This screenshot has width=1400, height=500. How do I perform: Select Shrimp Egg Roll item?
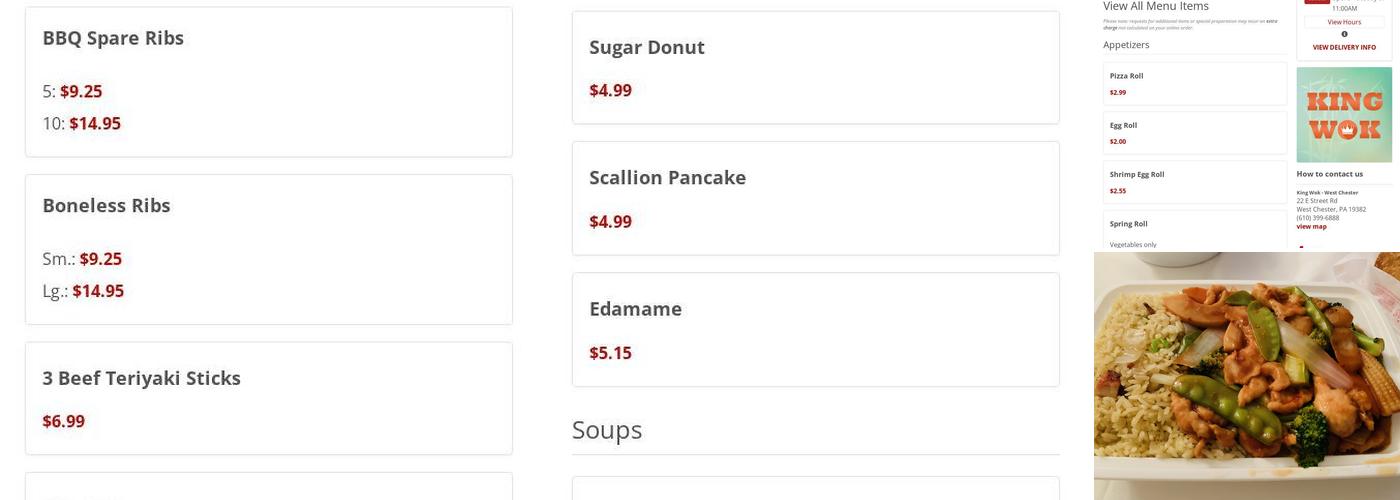[x=1195, y=181]
